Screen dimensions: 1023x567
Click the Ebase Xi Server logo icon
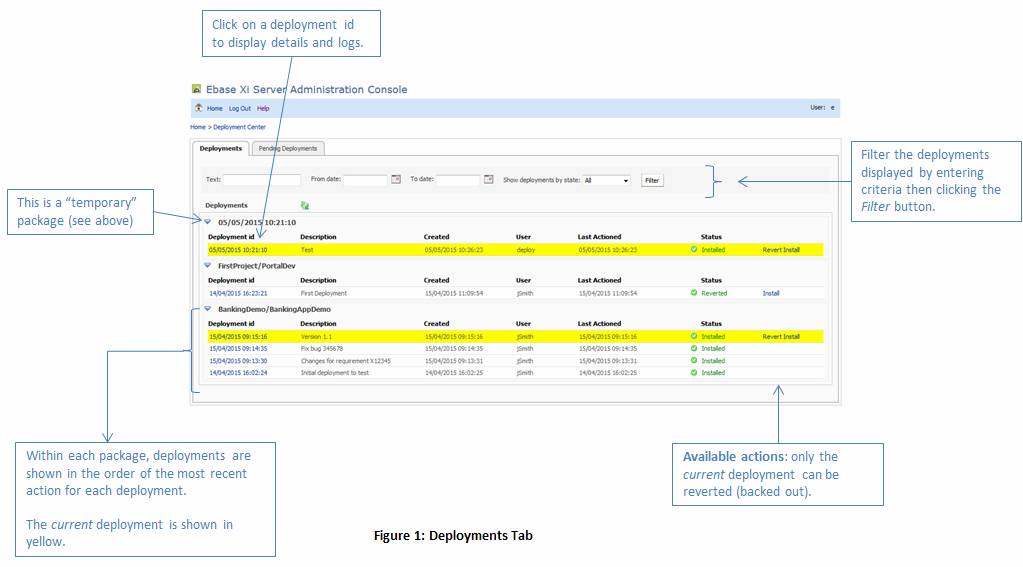coord(197,89)
